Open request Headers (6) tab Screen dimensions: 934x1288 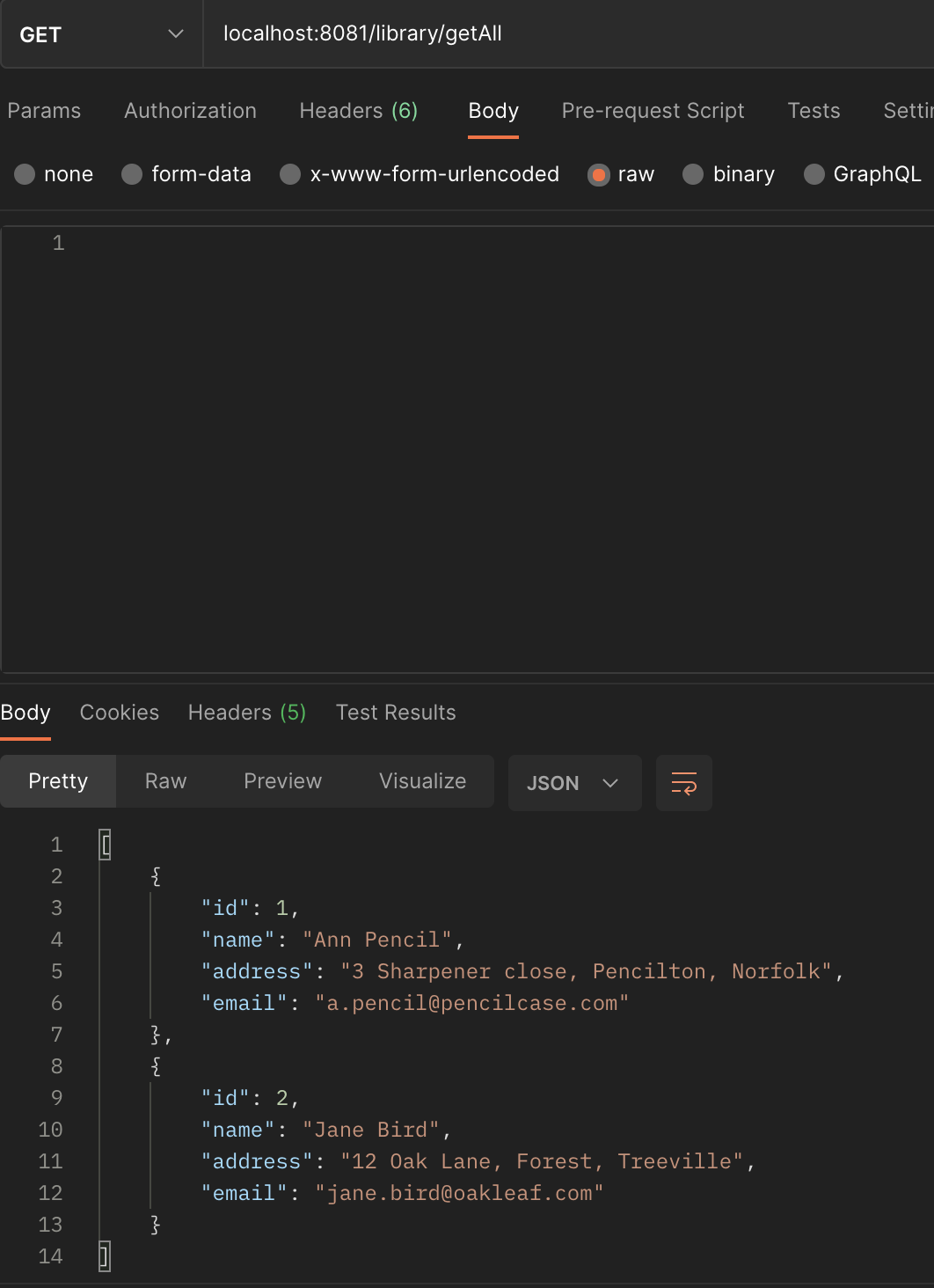(359, 111)
